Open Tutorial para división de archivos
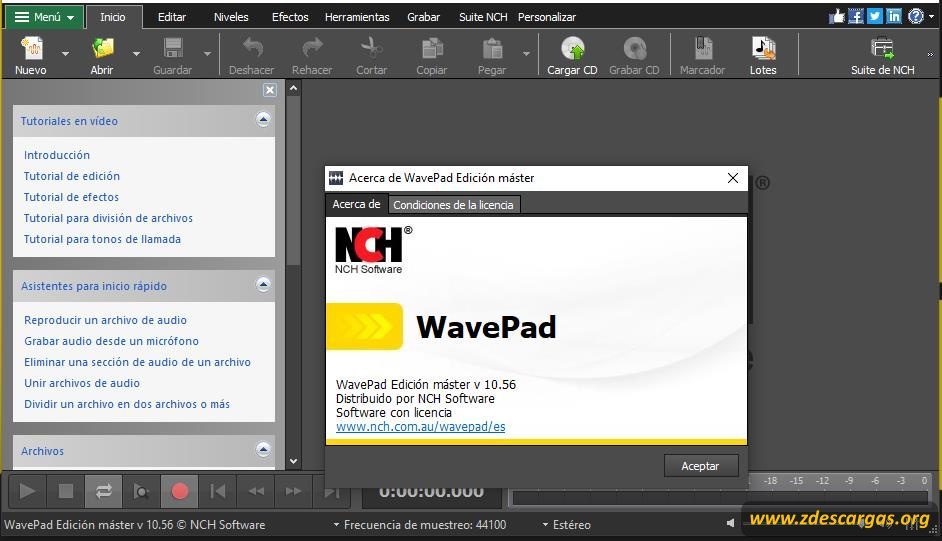942x541 pixels. click(108, 218)
